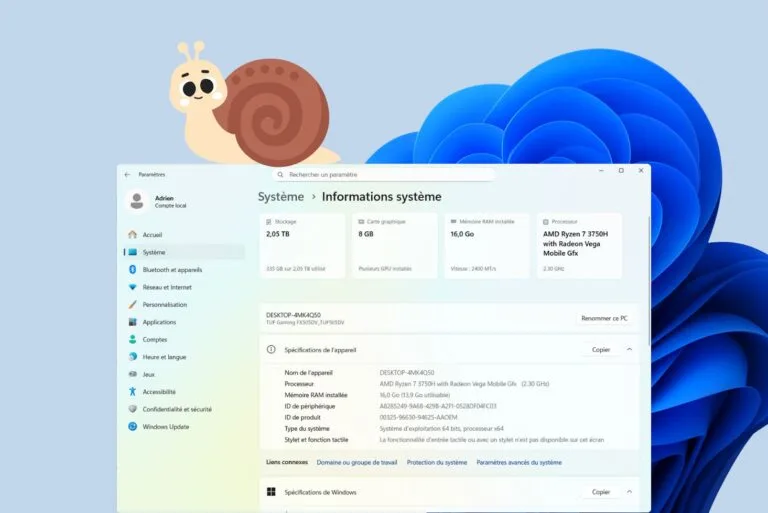Click the Renommer ce PC button

pyautogui.click(x=603, y=318)
